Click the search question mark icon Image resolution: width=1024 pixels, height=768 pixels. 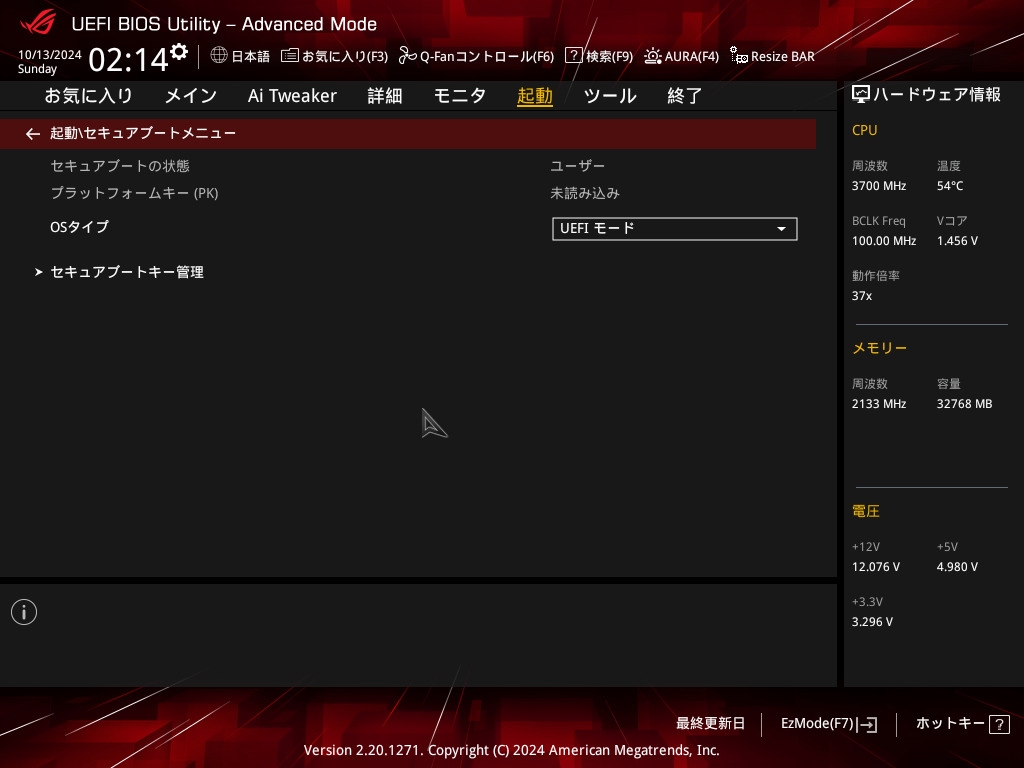573,55
